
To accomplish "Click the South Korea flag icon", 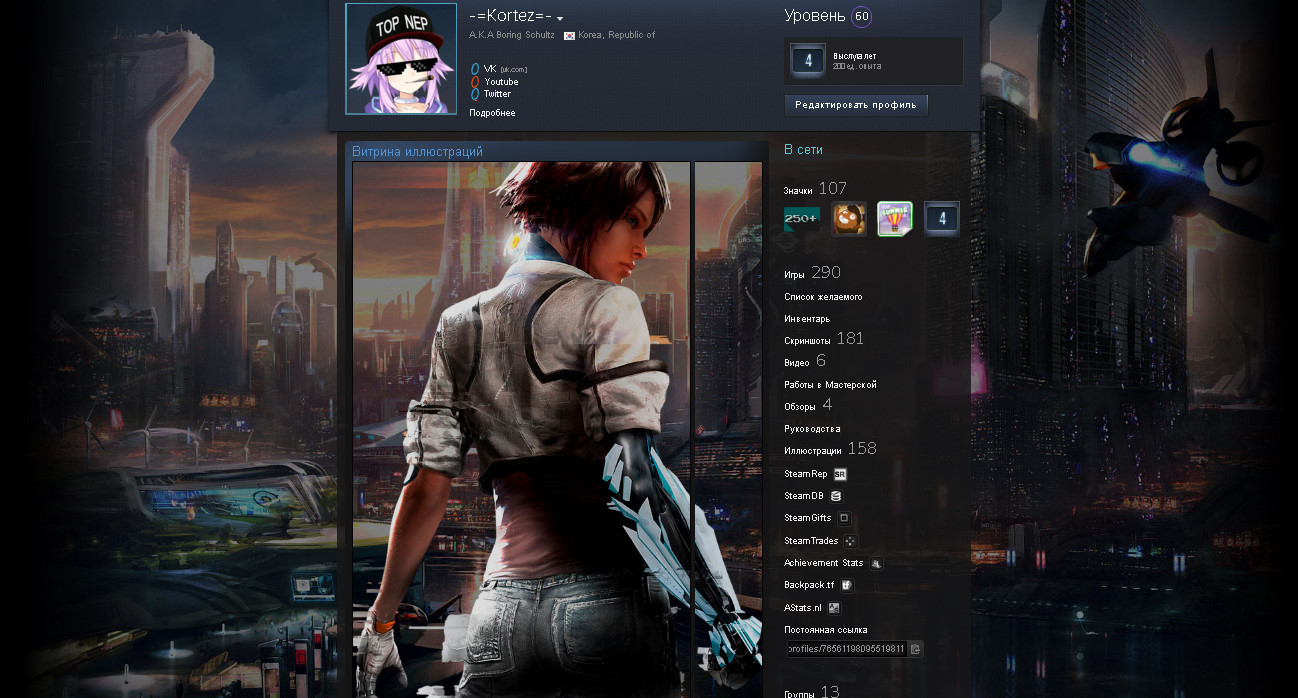I will [x=569, y=35].
